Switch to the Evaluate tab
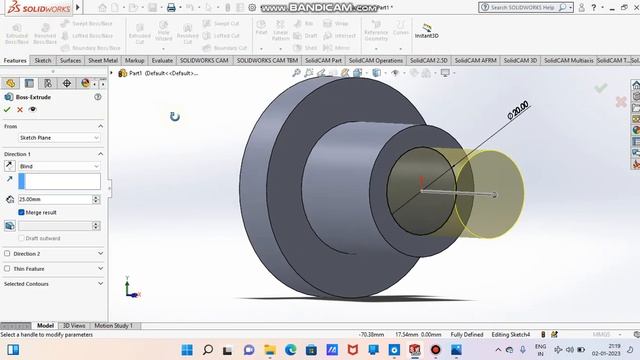 [x=162, y=60]
